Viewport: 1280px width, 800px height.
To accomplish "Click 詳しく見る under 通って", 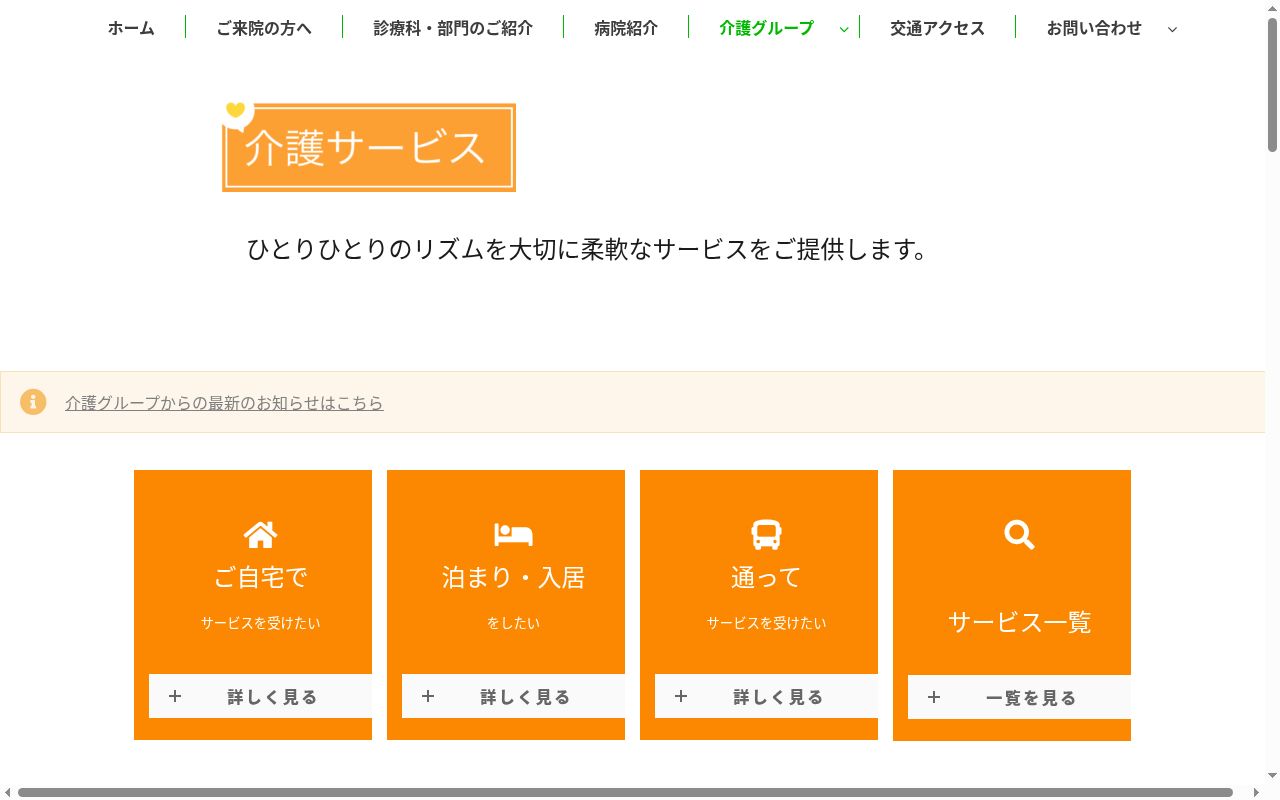I will (766, 696).
